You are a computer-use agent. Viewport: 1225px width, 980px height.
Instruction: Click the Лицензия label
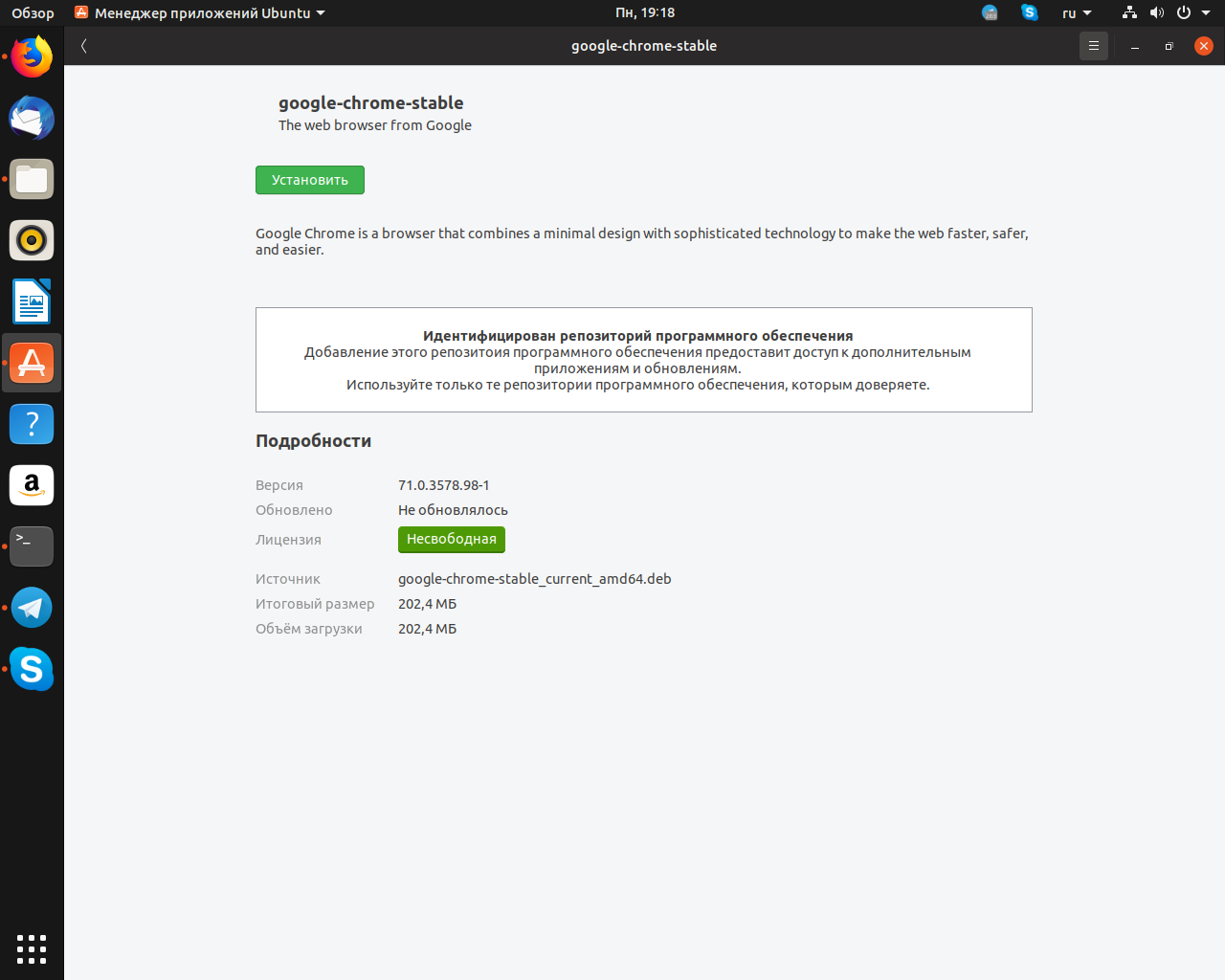point(288,540)
